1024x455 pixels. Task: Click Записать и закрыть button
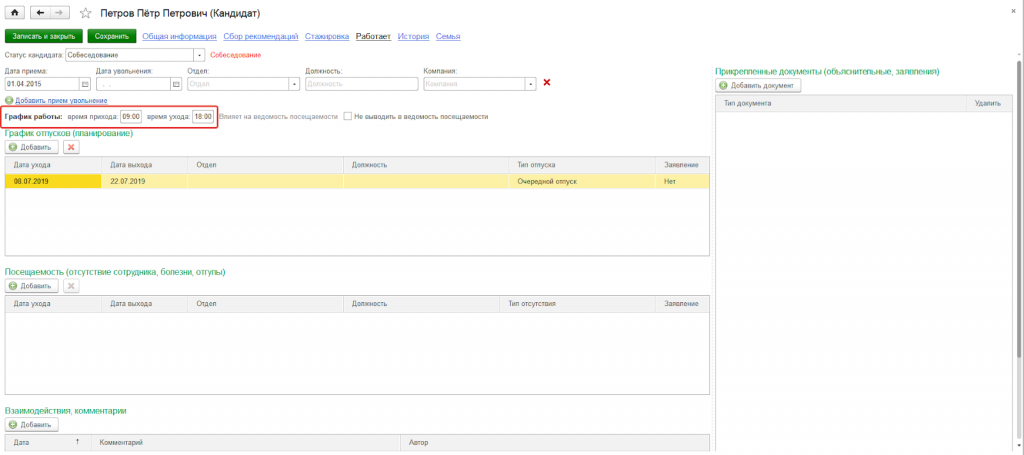point(44,37)
